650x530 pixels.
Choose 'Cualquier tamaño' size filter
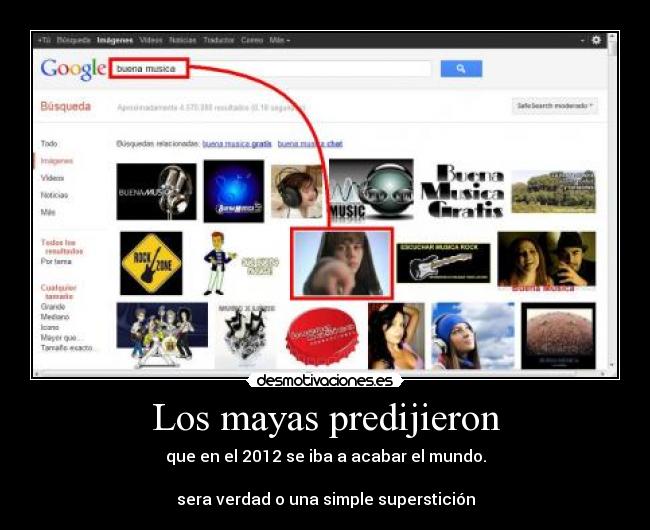click(x=58, y=292)
